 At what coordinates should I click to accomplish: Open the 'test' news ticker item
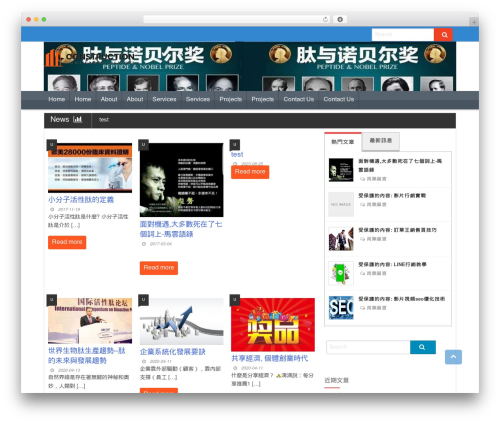click(x=104, y=120)
